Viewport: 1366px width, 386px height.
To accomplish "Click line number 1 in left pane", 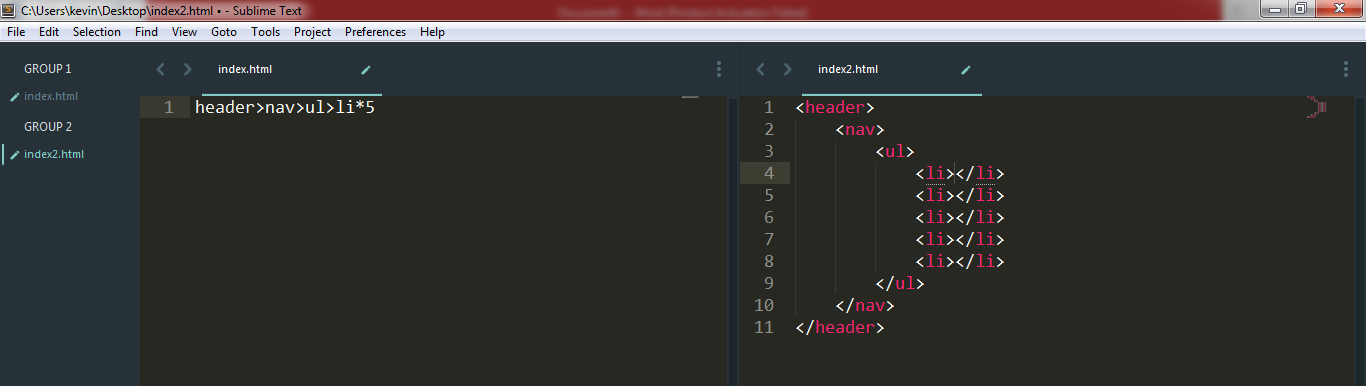I will pyautogui.click(x=169, y=107).
